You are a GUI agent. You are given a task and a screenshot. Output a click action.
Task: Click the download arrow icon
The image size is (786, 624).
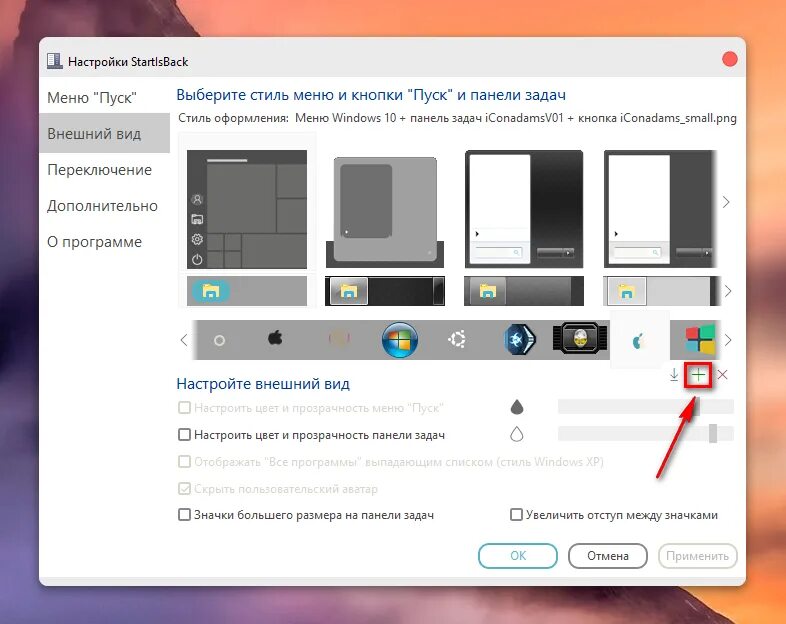click(x=674, y=374)
